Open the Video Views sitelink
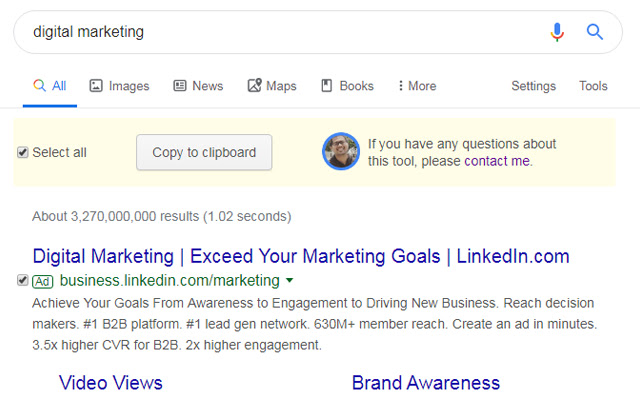Viewport: 640px width, 400px height. 110,383
